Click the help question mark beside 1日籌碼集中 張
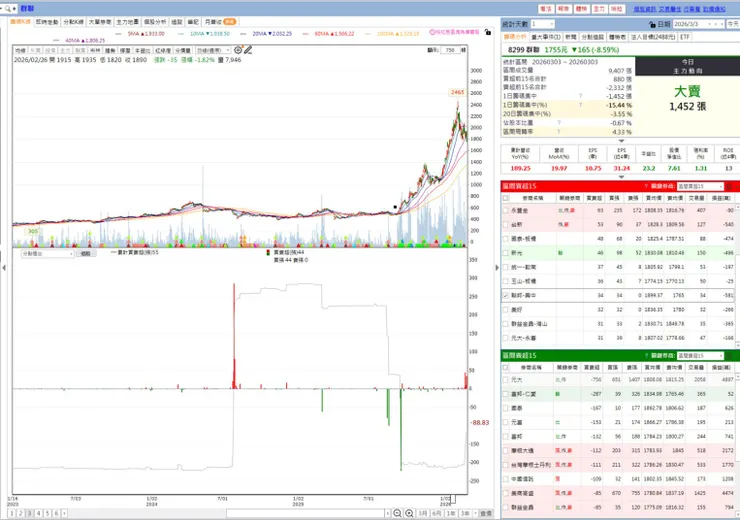Screen dimensions: 740x520 click(x=580, y=96)
